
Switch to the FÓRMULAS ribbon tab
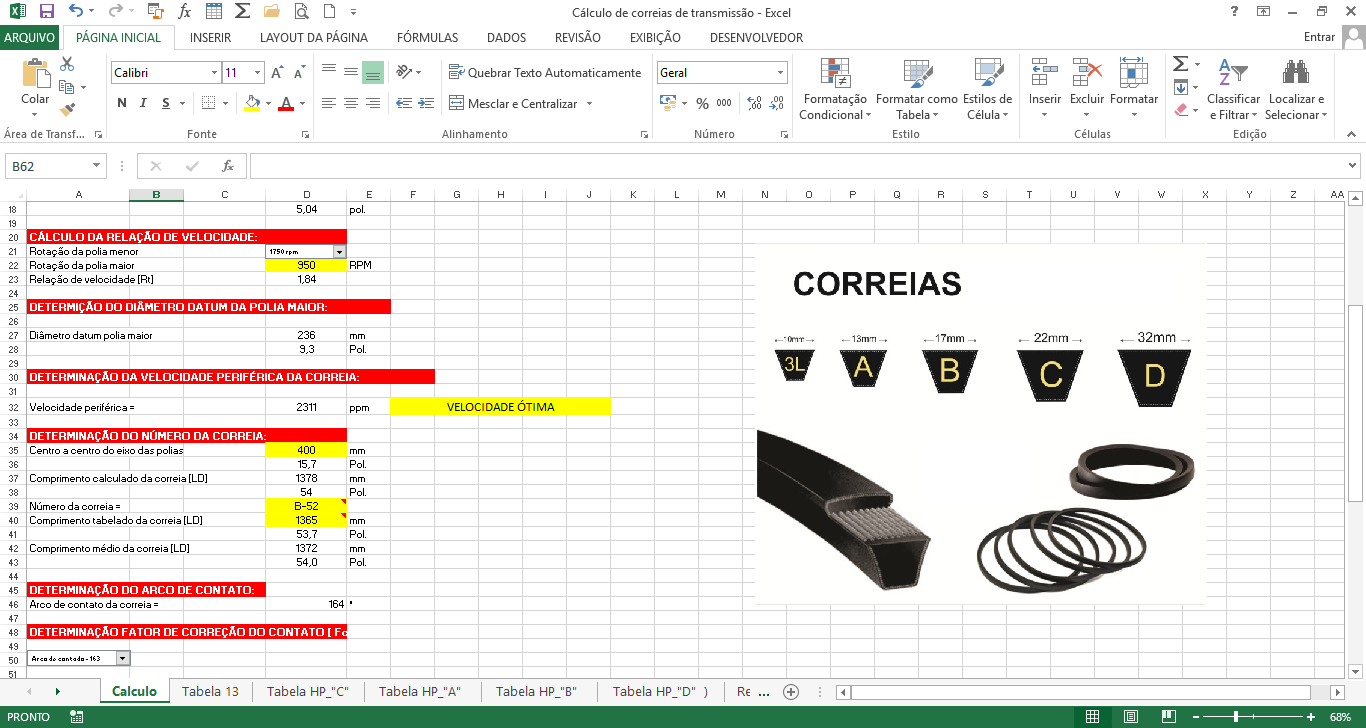coord(427,37)
